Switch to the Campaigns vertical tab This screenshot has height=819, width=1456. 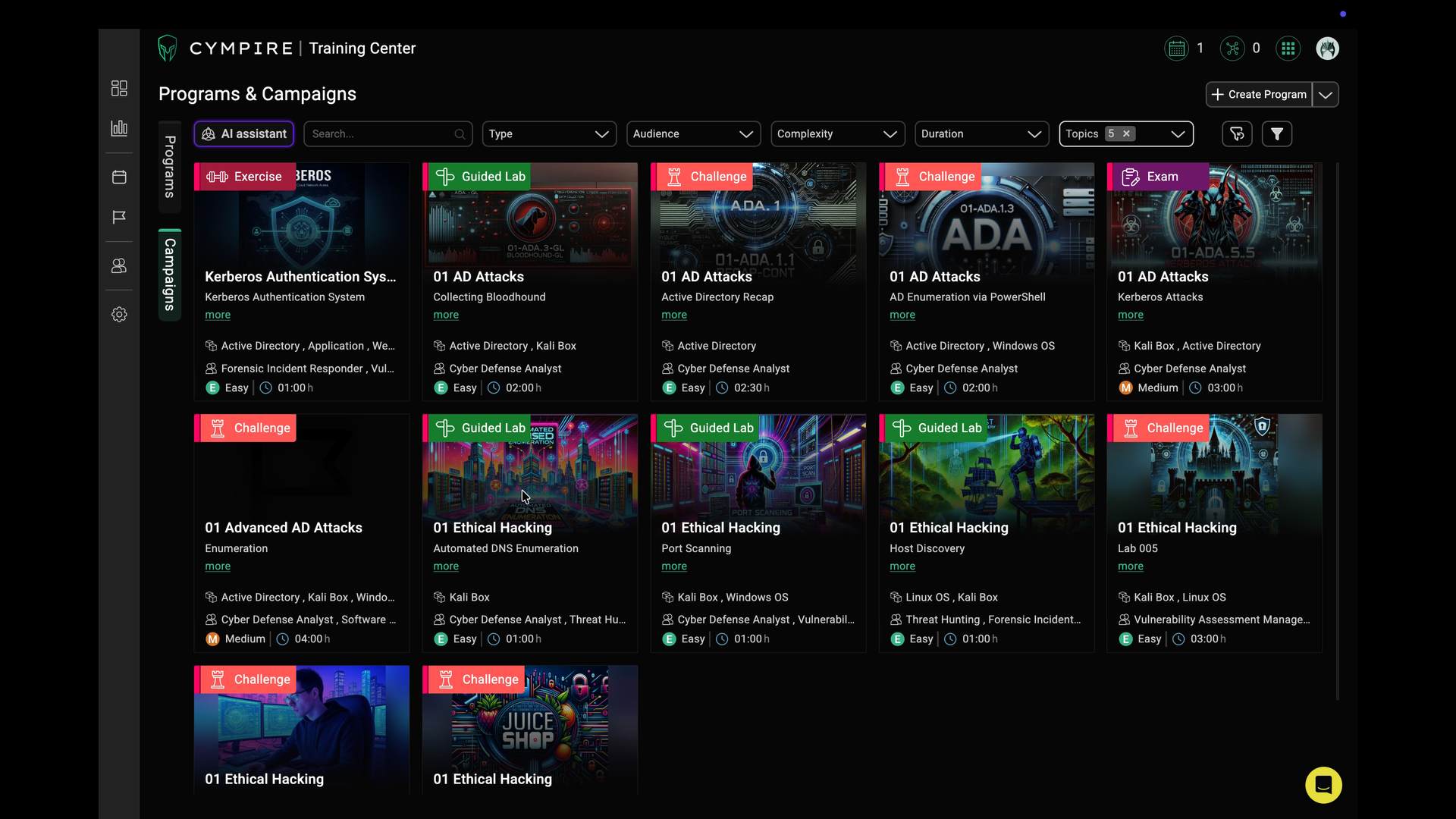click(170, 275)
